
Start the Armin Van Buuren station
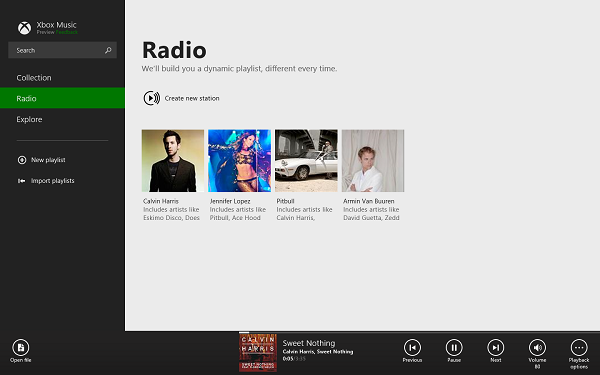[373, 161]
